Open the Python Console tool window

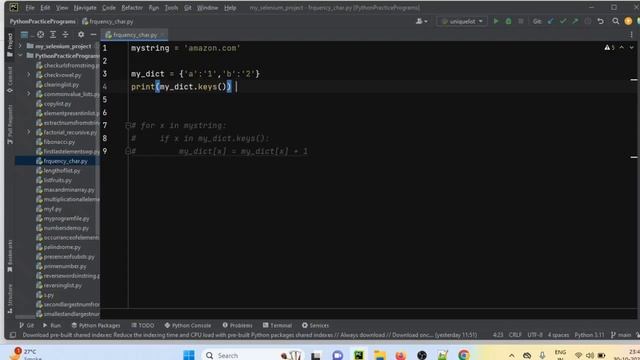point(188,325)
